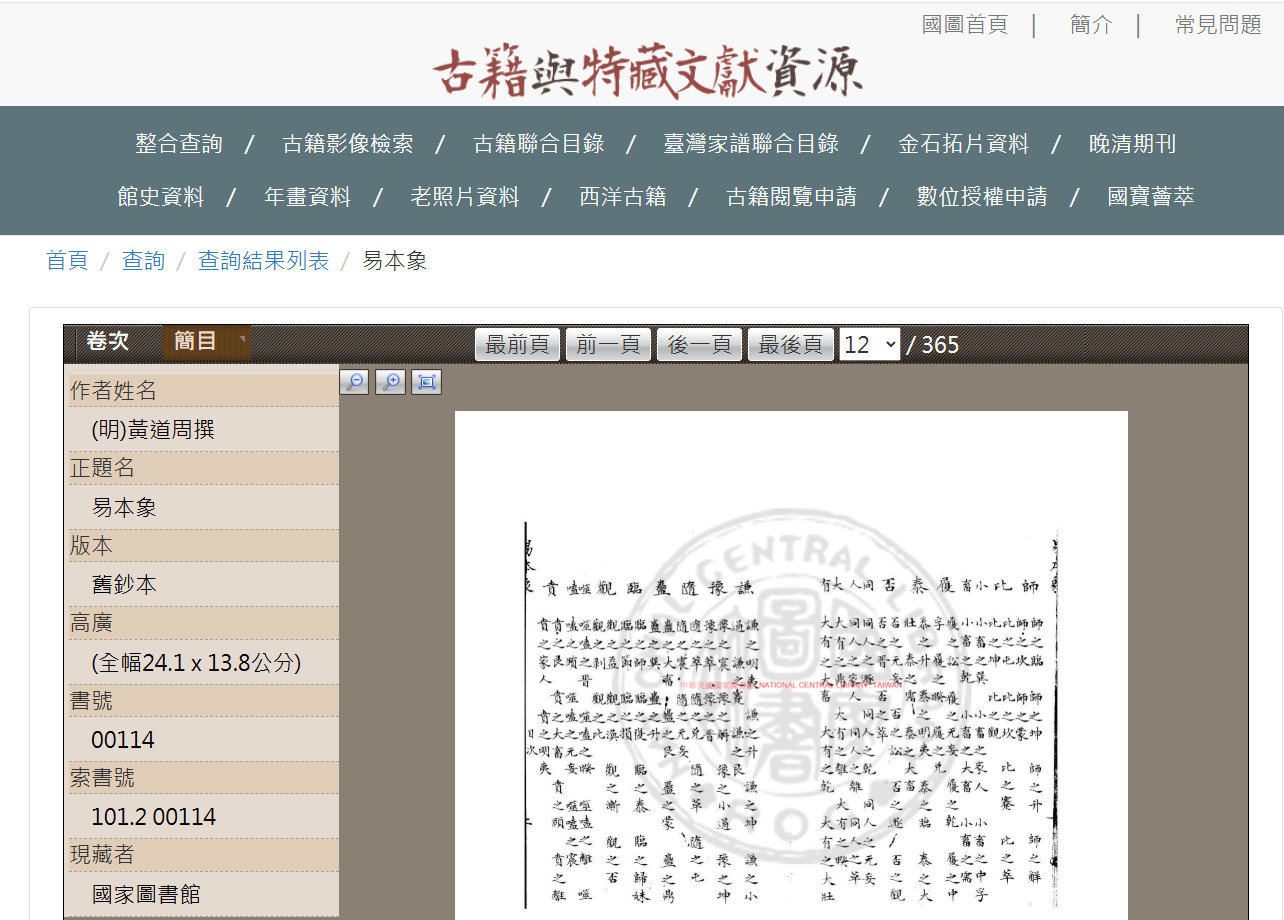
Task: Open 古籍閱覽申請 in the navigation
Action: tap(792, 197)
